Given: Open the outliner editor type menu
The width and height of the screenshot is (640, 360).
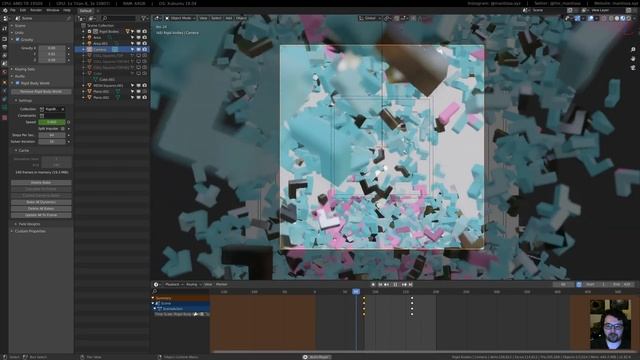Looking at the screenshot, I should [x=82, y=18].
